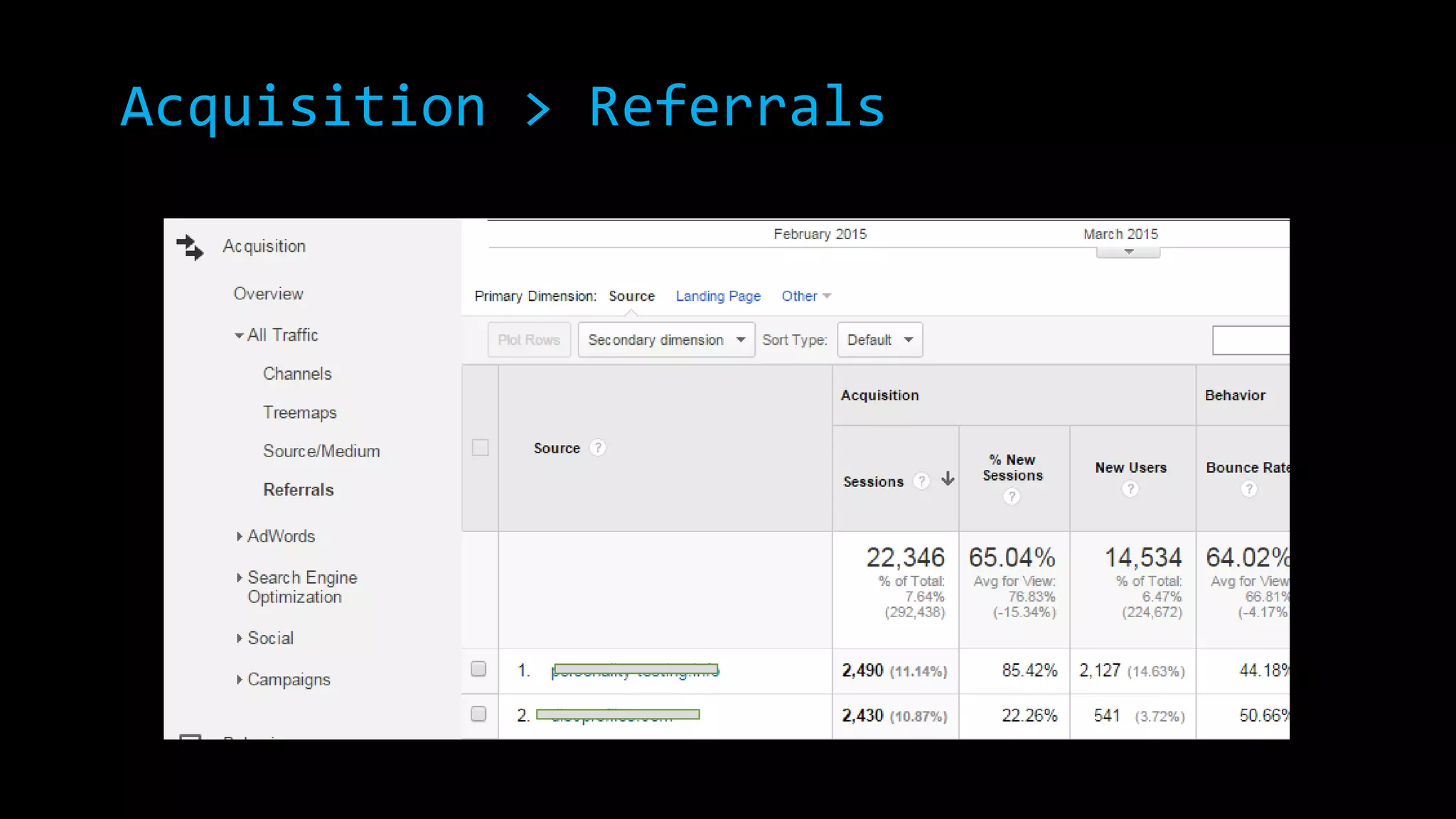Open the Secondary dimension dropdown
This screenshot has width=1456, height=819.
click(x=666, y=340)
